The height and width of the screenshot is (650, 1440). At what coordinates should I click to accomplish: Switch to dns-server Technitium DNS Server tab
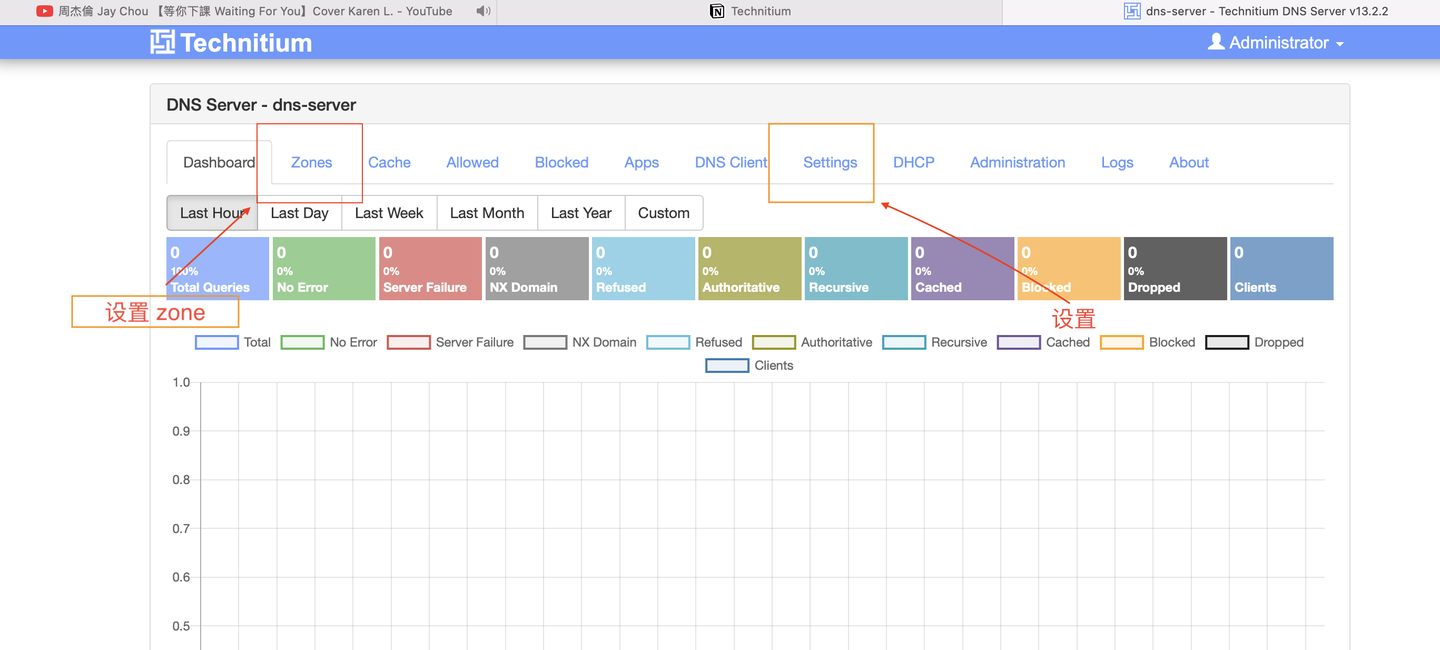tap(1222, 11)
